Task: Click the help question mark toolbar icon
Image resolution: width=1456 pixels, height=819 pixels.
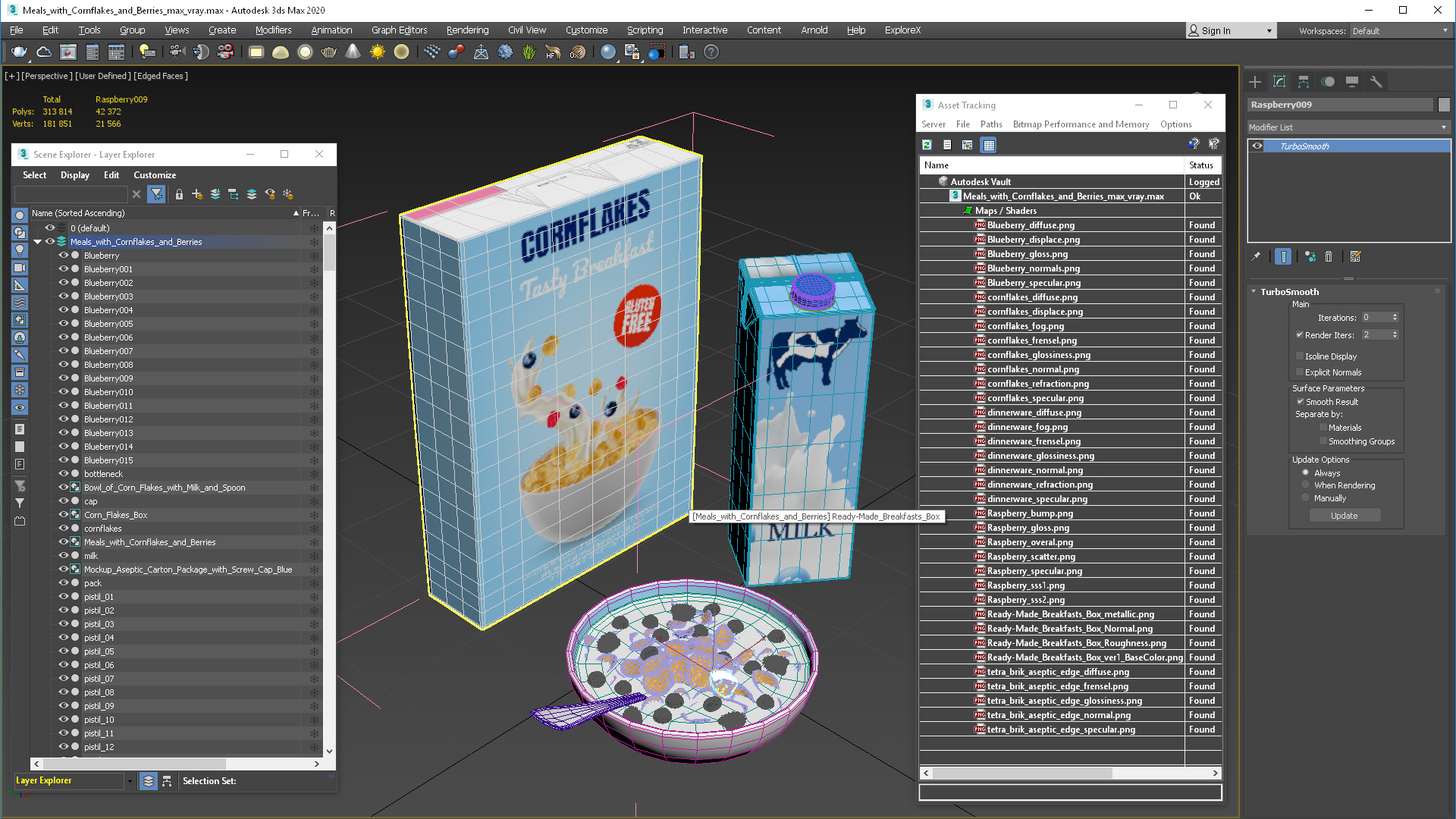Action: (711, 52)
